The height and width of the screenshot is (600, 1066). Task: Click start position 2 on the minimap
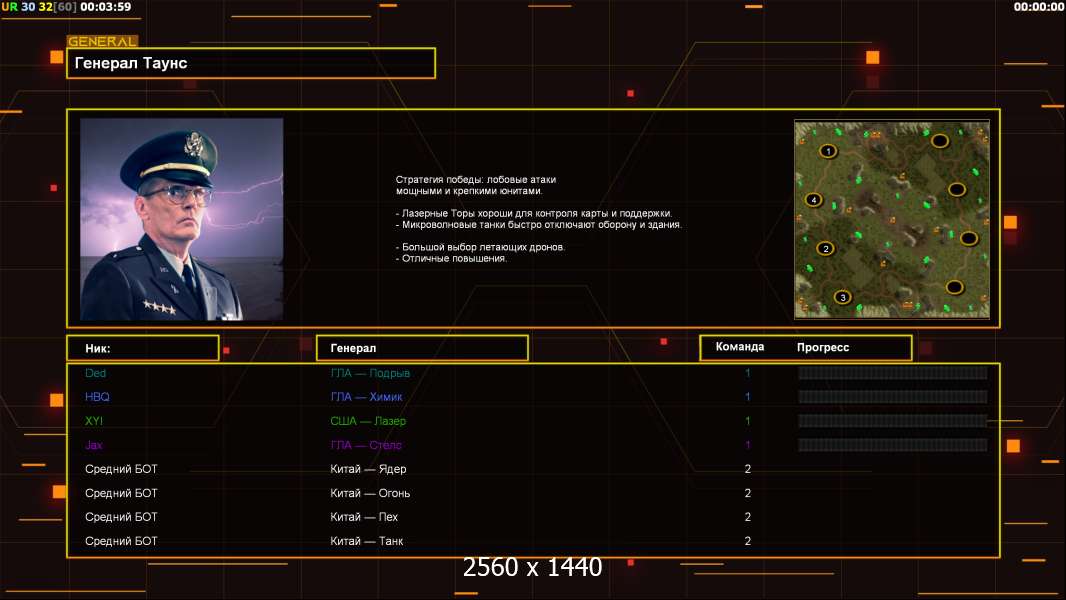825,248
